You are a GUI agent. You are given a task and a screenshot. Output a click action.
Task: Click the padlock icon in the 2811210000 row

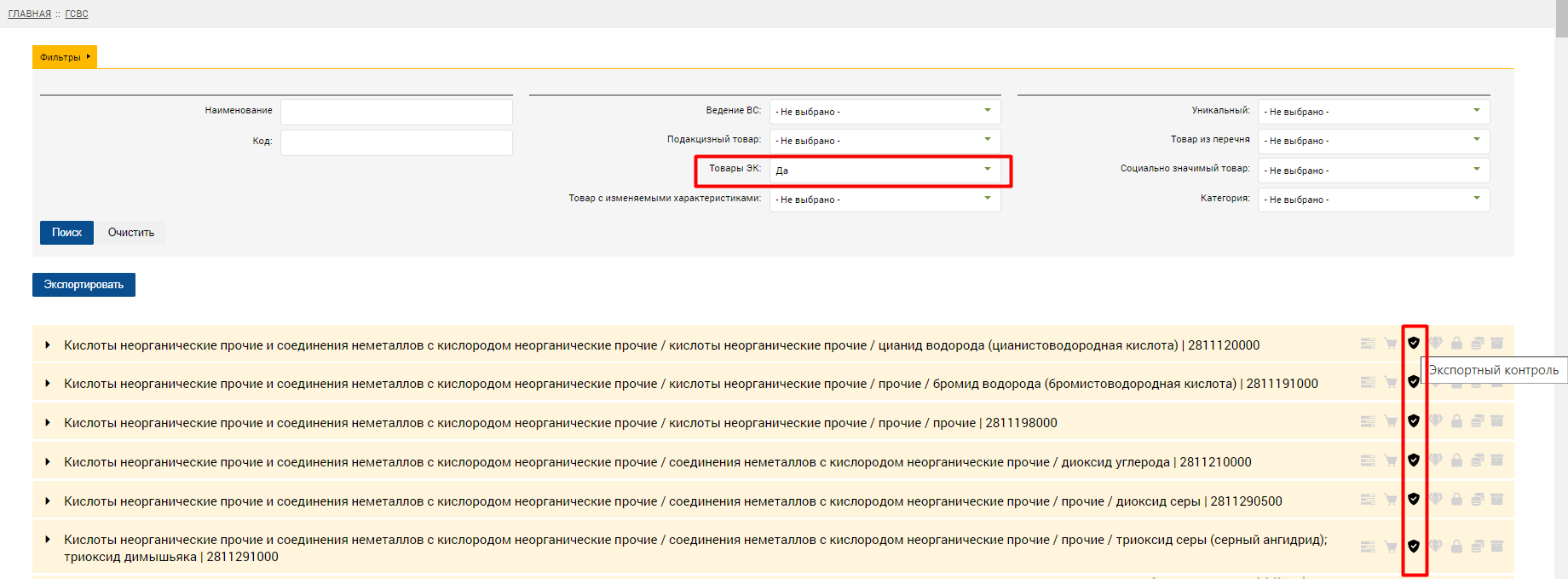point(1456,460)
